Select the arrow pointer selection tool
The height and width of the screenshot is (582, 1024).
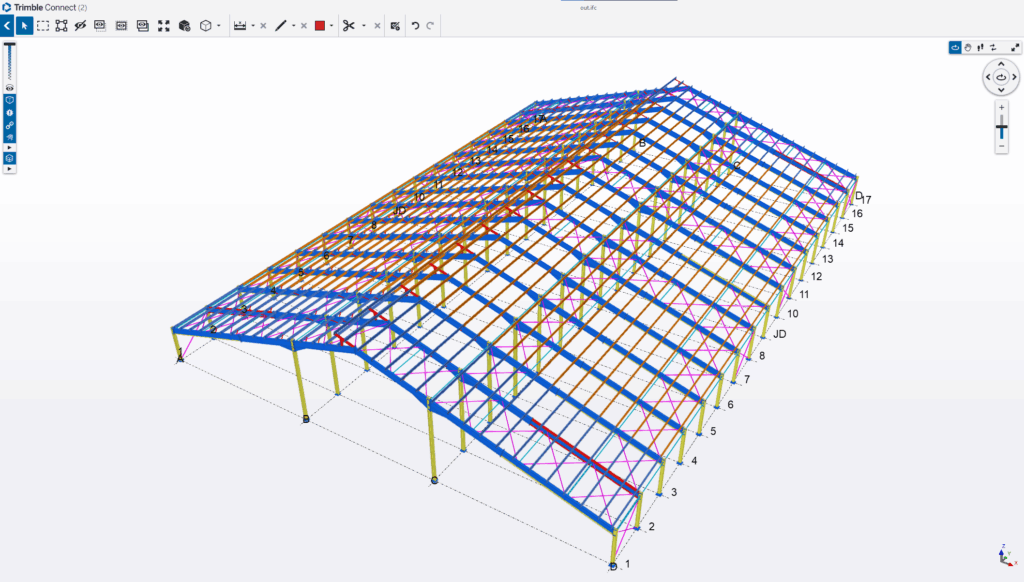25,26
